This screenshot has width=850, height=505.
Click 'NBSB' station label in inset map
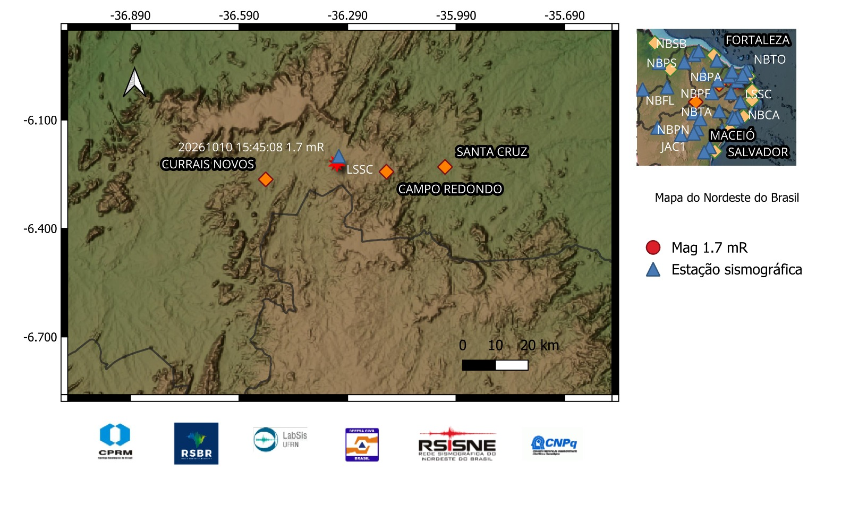(671, 44)
